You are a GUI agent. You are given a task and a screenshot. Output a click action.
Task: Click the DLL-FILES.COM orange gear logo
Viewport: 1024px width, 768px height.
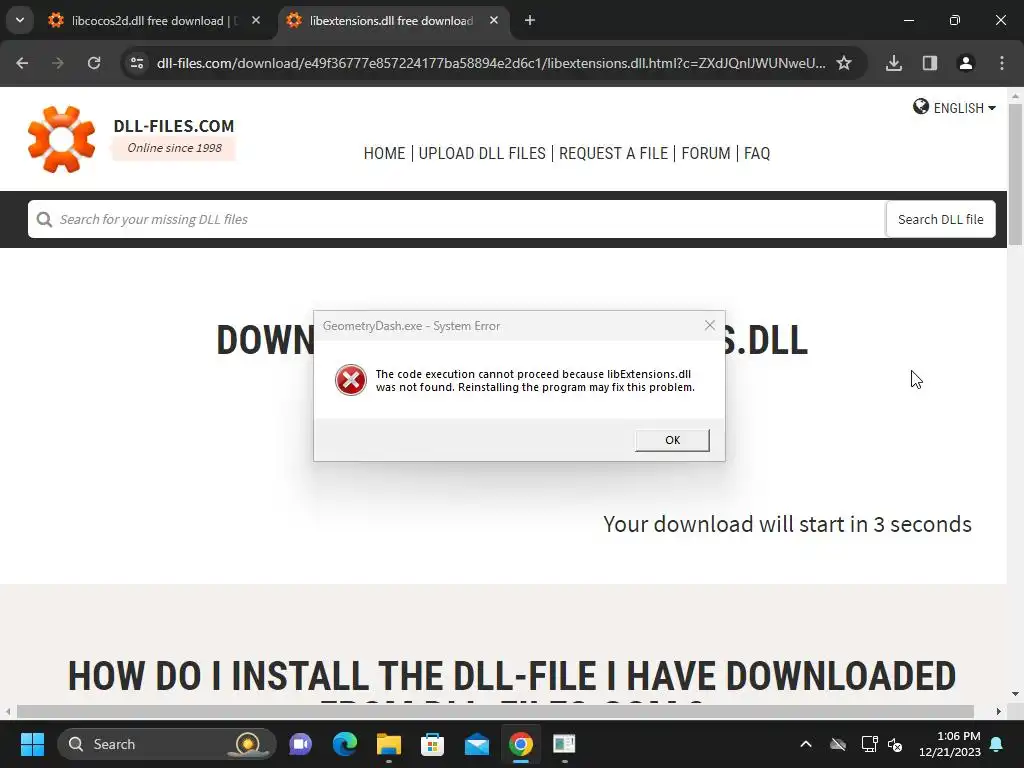tap(61, 140)
